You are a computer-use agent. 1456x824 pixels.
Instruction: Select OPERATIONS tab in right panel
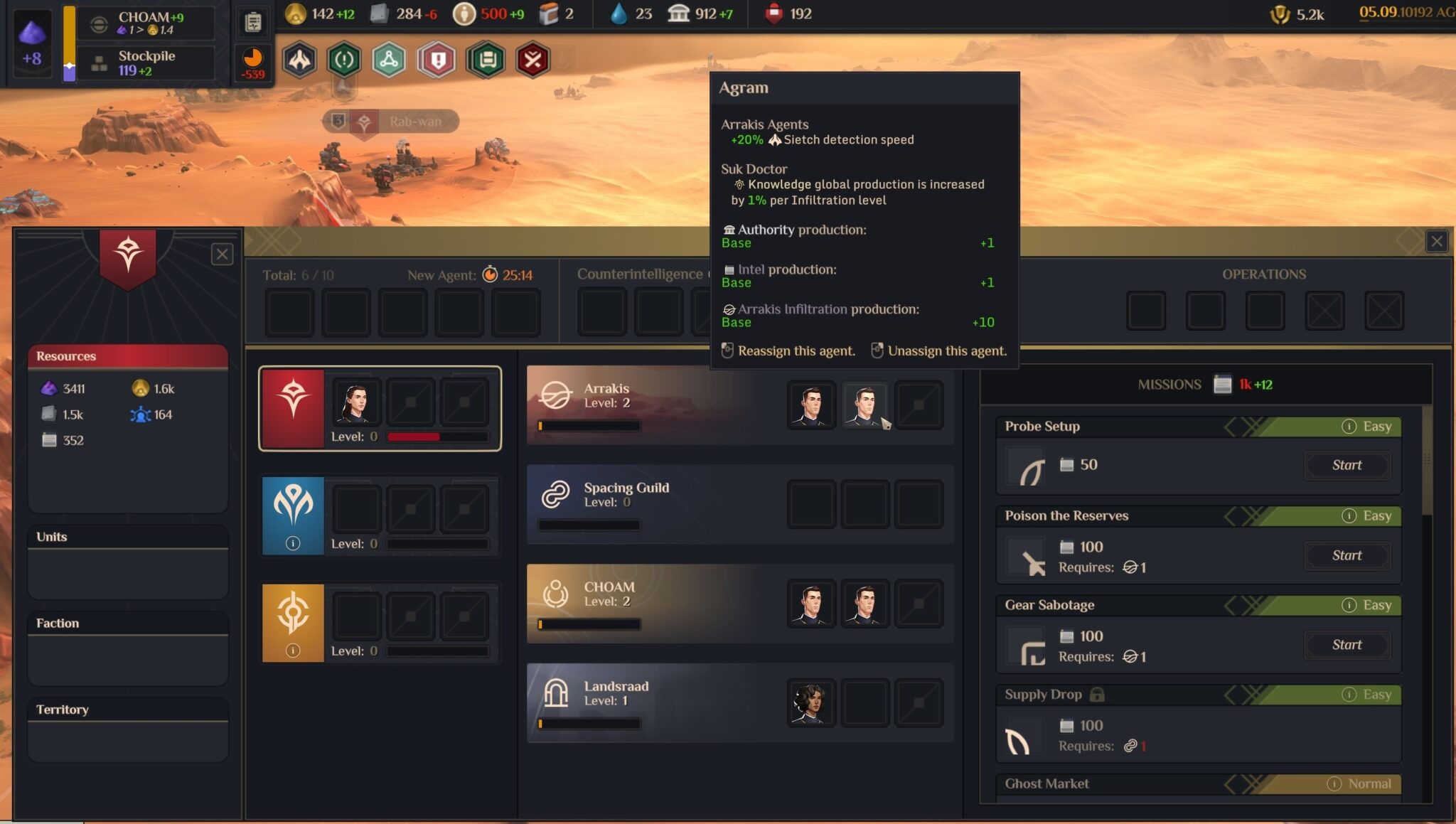click(1263, 273)
